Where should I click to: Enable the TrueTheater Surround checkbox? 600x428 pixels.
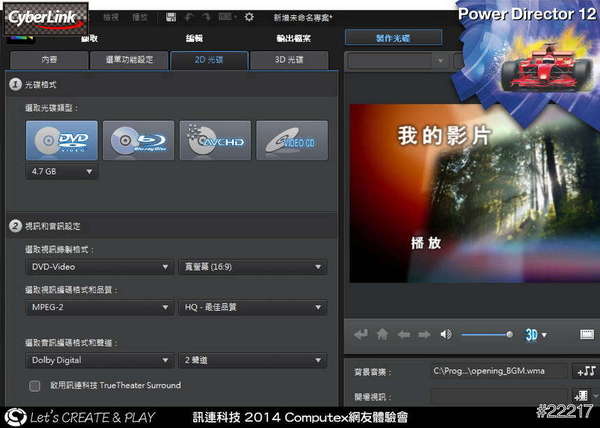point(34,386)
